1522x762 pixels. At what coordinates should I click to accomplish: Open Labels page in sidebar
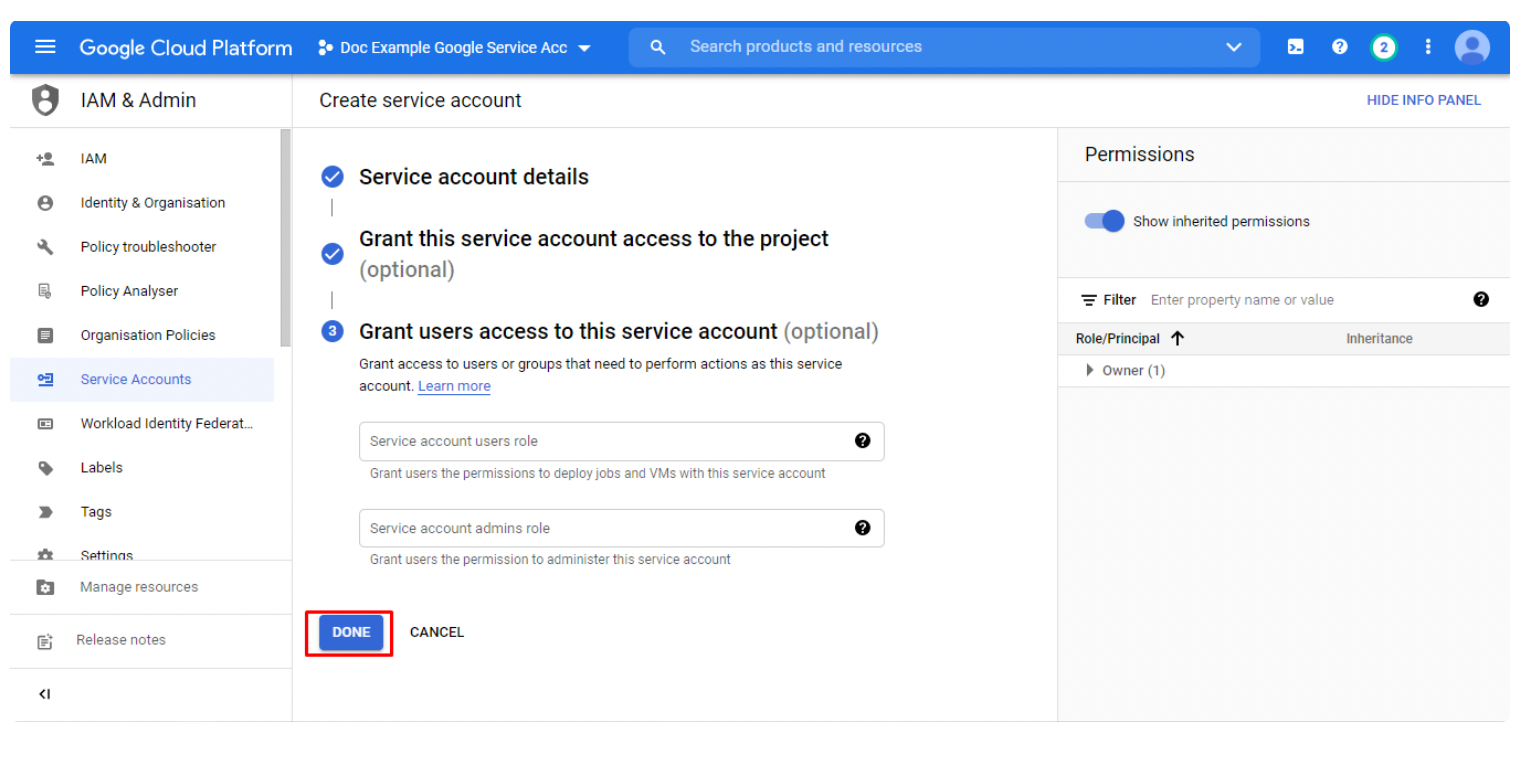click(102, 467)
